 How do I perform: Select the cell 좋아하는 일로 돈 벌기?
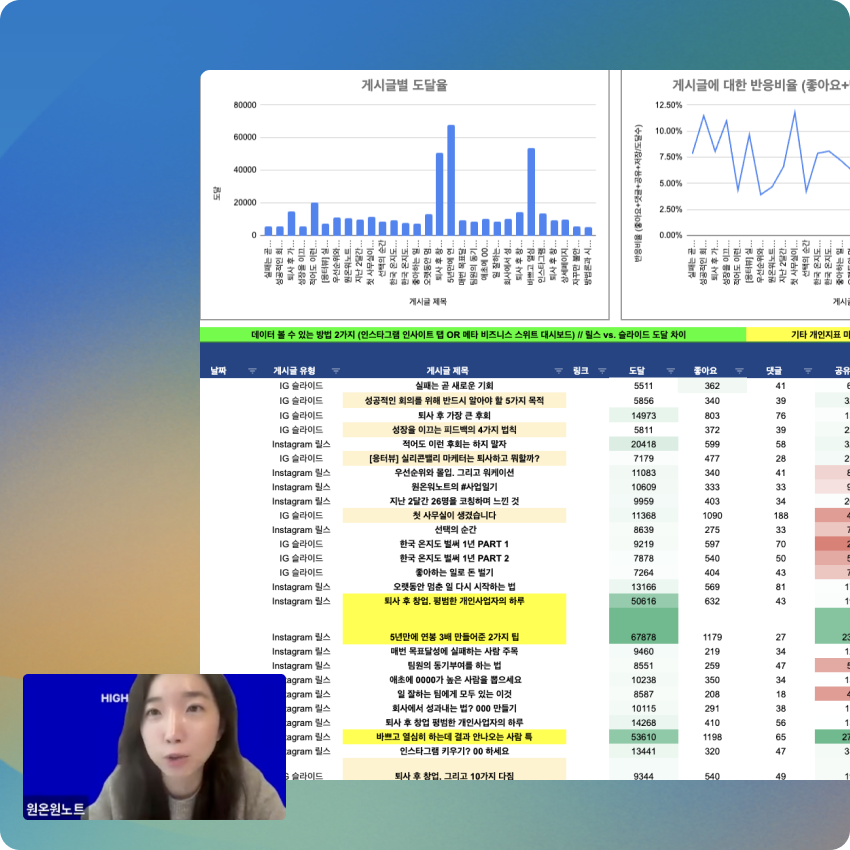[x=454, y=572]
